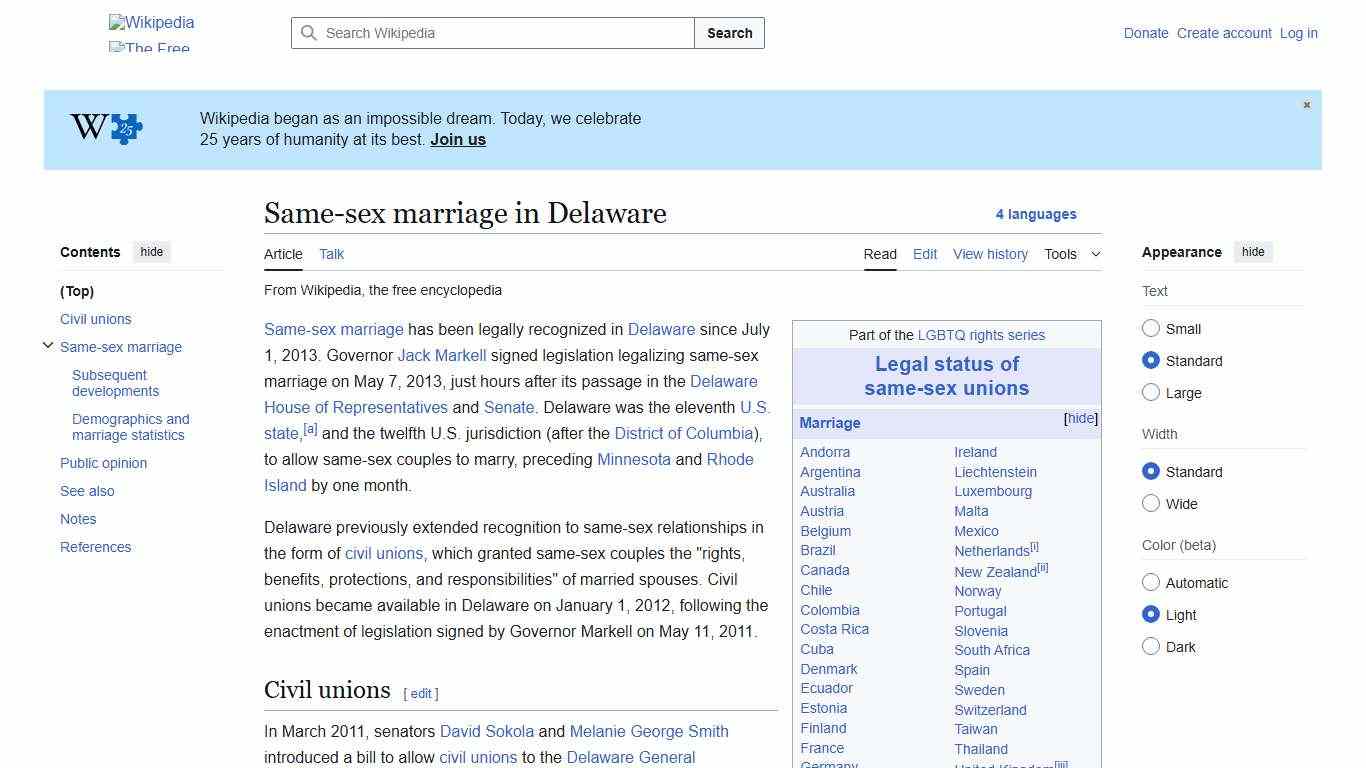Image resolution: width=1366 pixels, height=768 pixels.
Task: Click the magnifying glass search icon
Action: pyautogui.click(x=310, y=33)
